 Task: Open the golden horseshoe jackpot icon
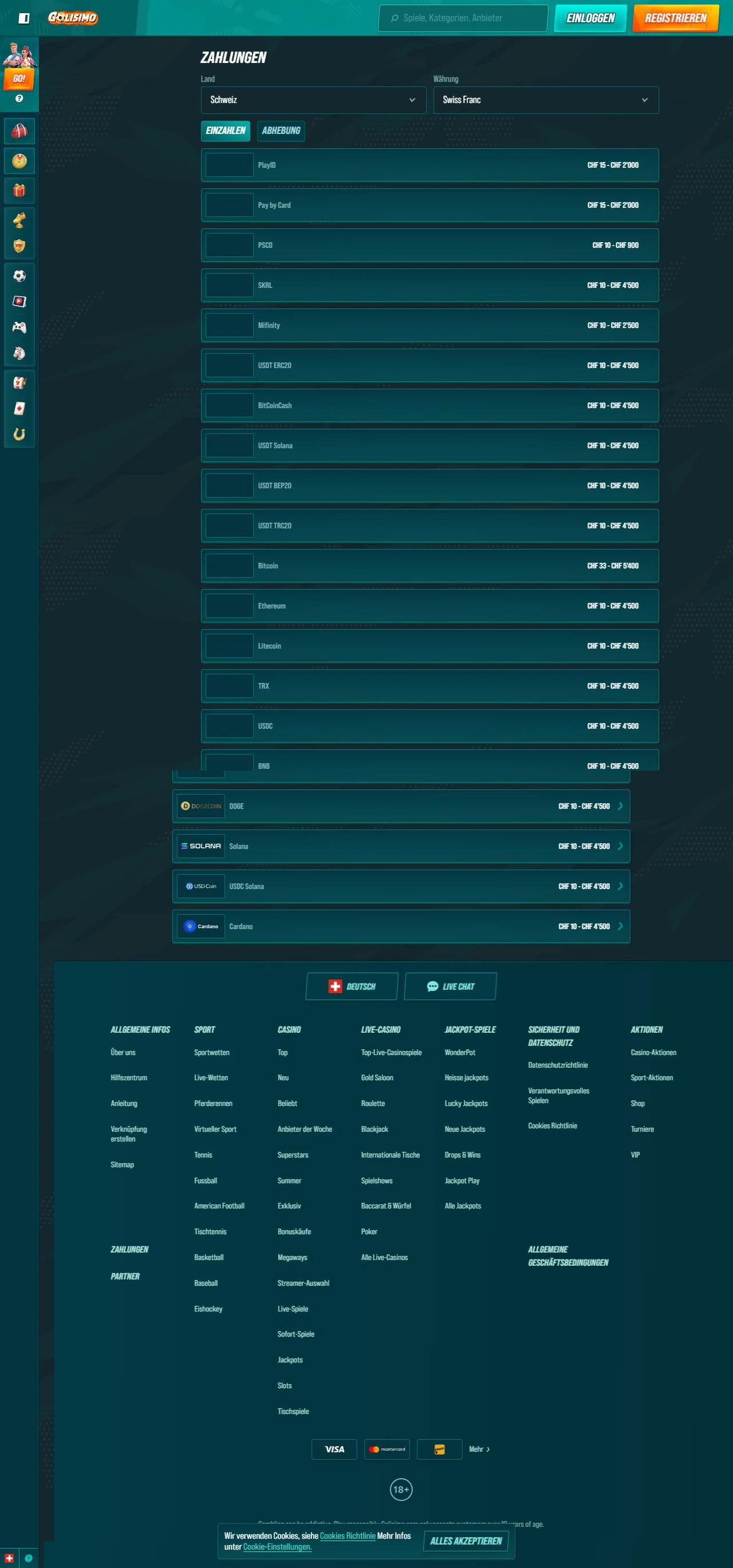[x=19, y=434]
